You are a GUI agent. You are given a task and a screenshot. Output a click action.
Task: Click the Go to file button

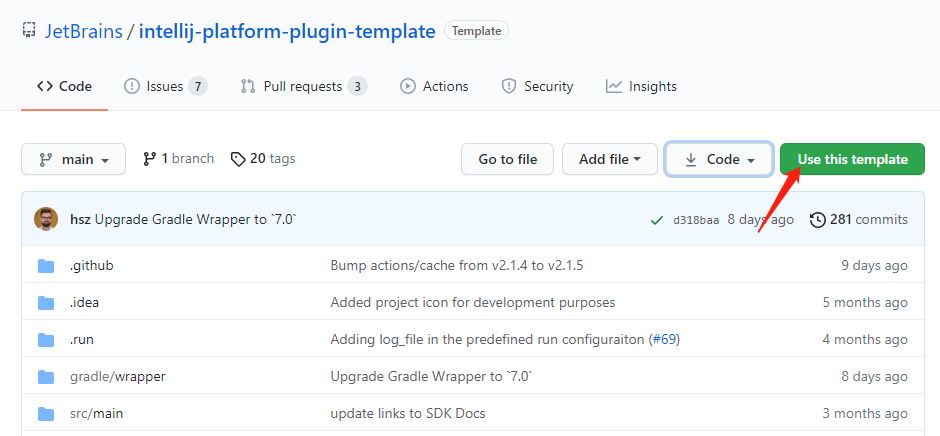[507, 160]
